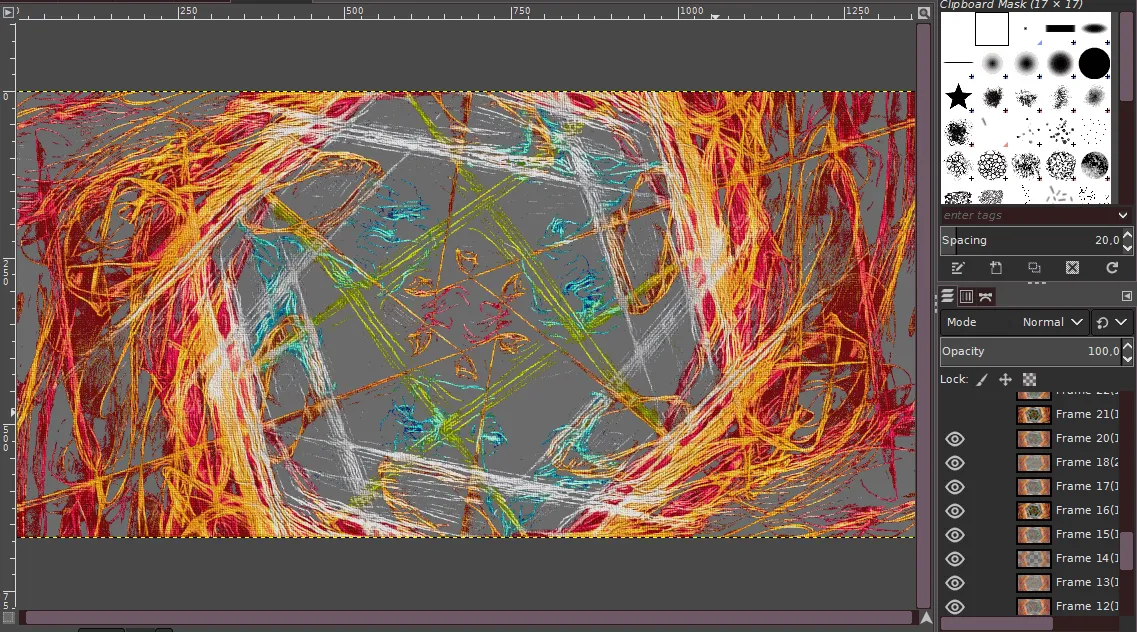Edit the selected brush
The width and height of the screenshot is (1137, 632).
click(x=957, y=268)
